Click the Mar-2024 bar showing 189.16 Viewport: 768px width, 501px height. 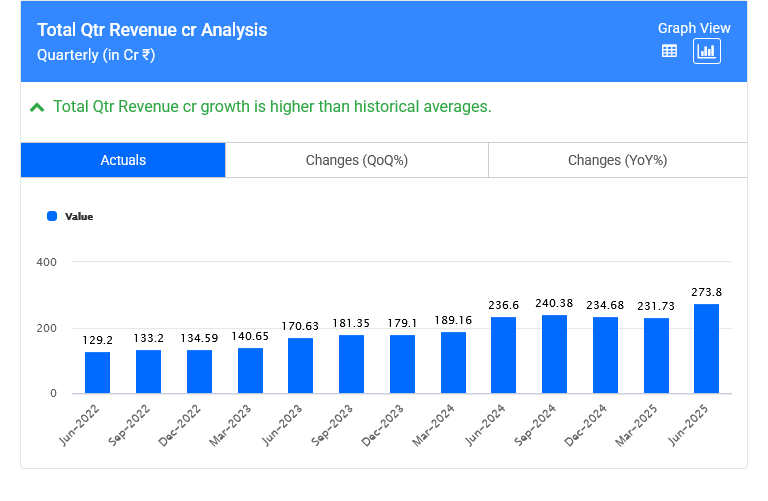453,363
